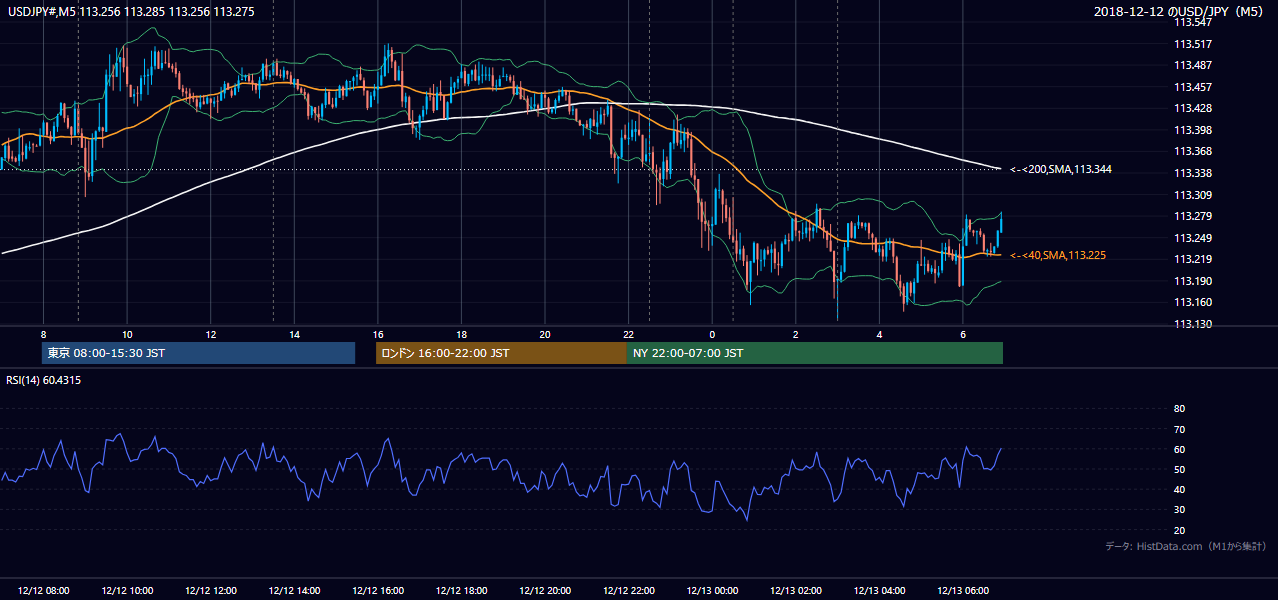This screenshot has height=600, width=1278.
Task: Click hour tick 8 under price chart
Action: [x=44, y=333]
